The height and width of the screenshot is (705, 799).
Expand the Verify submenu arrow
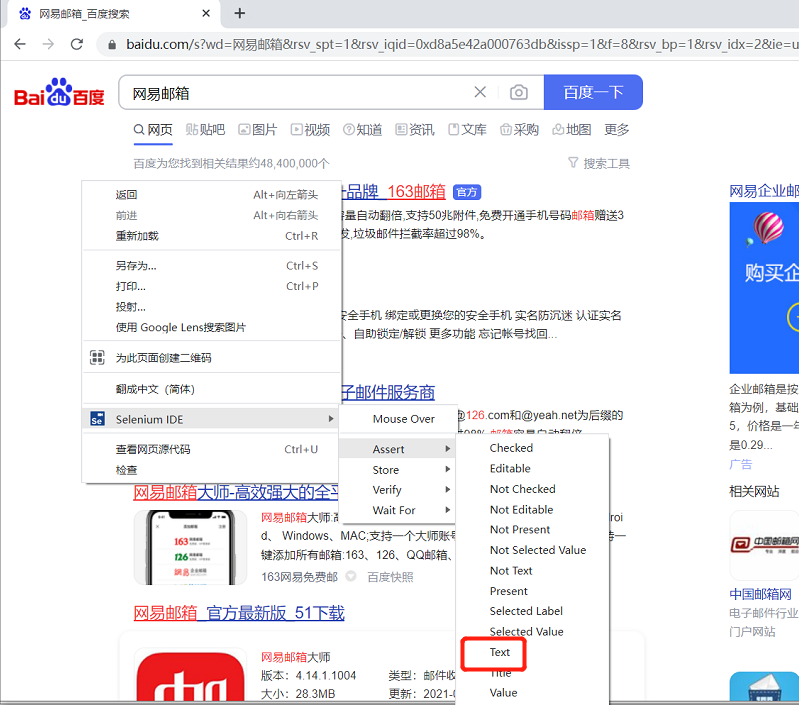click(x=447, y=490)
